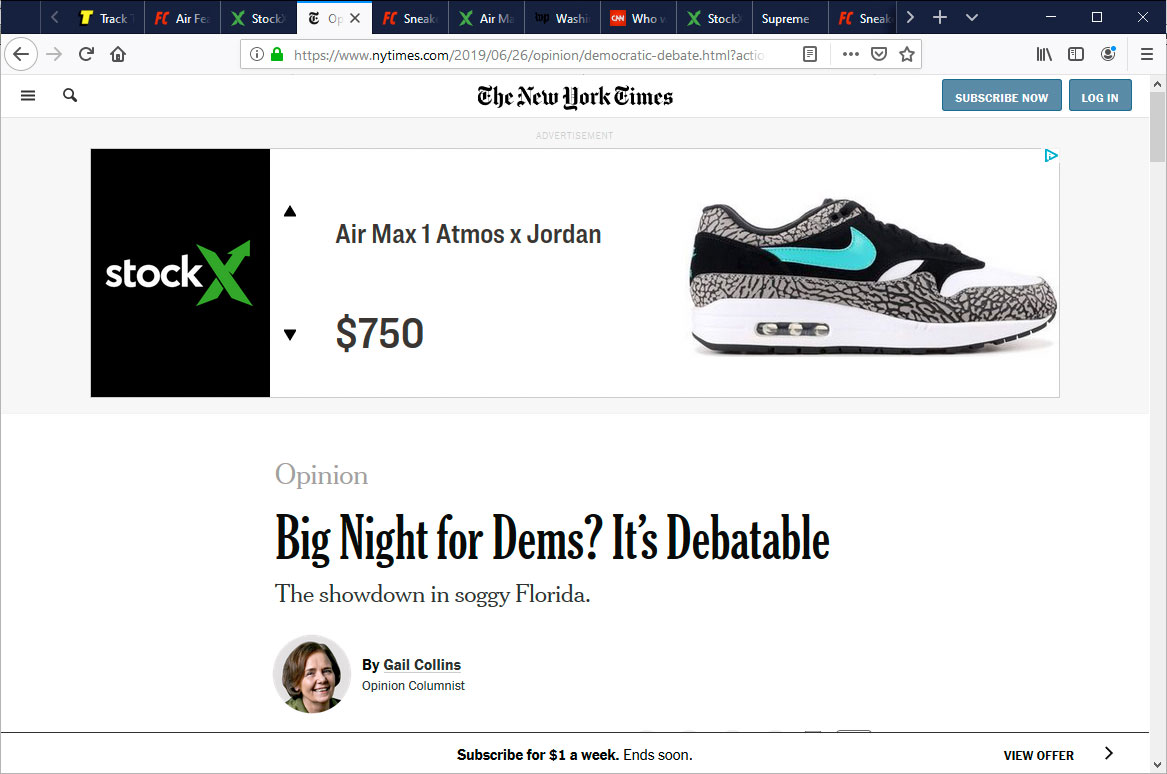The image size is (1167, 774).
Task: Reload the current page
Action: pos(85,54)
